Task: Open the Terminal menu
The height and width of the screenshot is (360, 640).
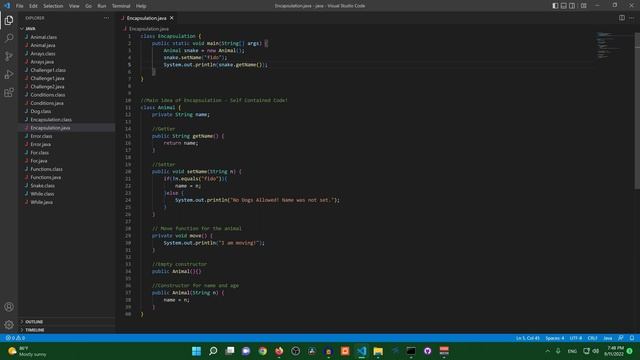Action: 121,6
